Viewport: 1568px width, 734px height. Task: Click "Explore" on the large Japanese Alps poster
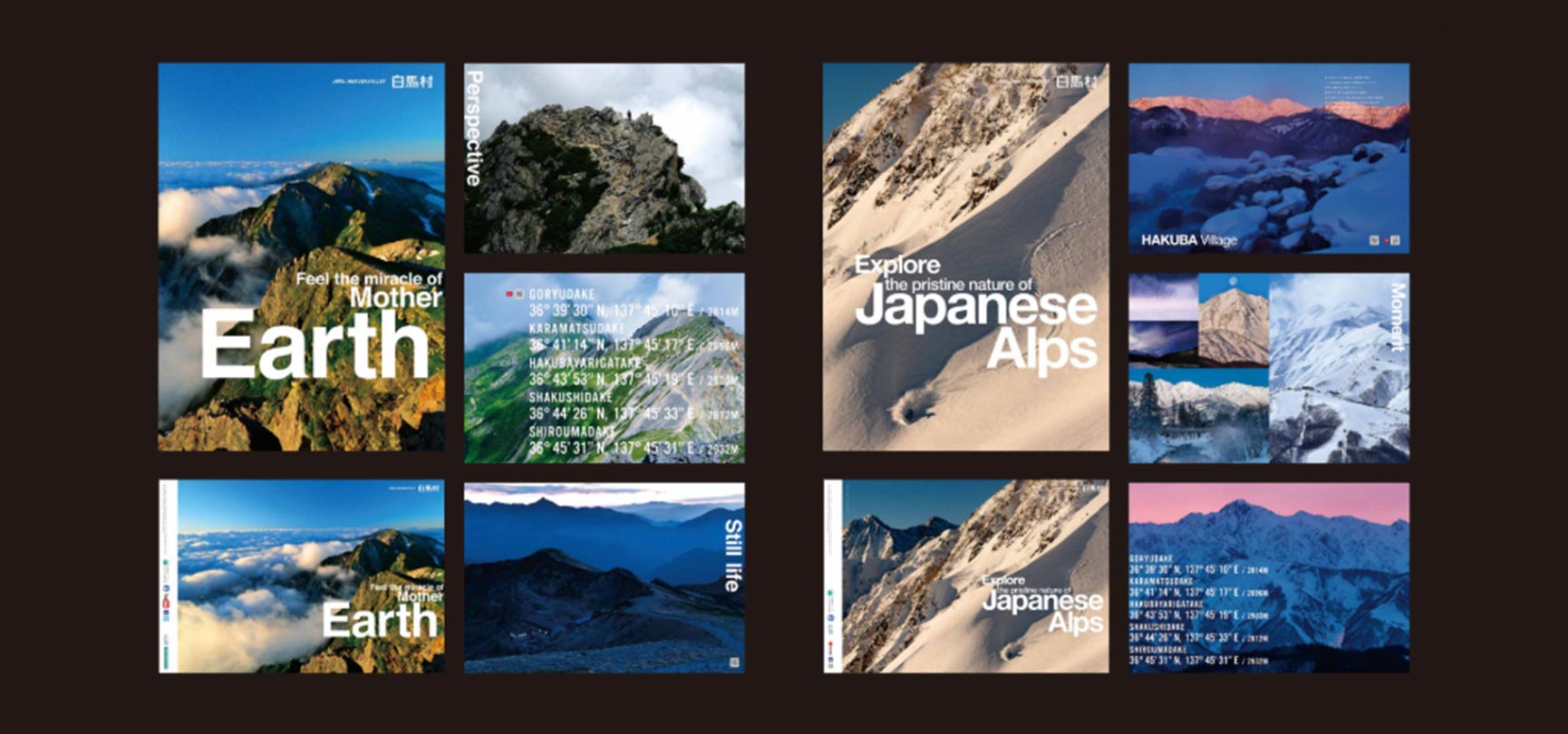(897, 266)
